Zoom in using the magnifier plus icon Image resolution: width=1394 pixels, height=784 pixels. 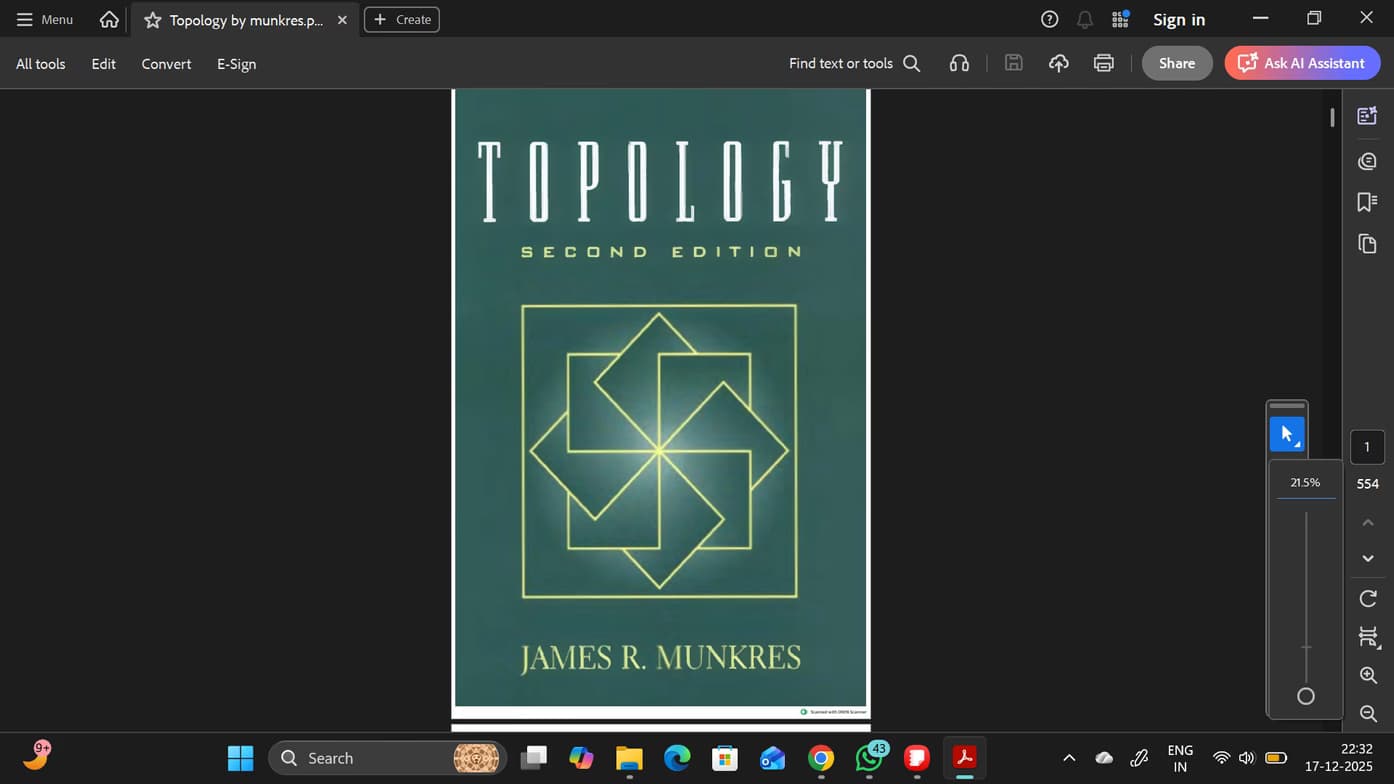[1368, 675]
